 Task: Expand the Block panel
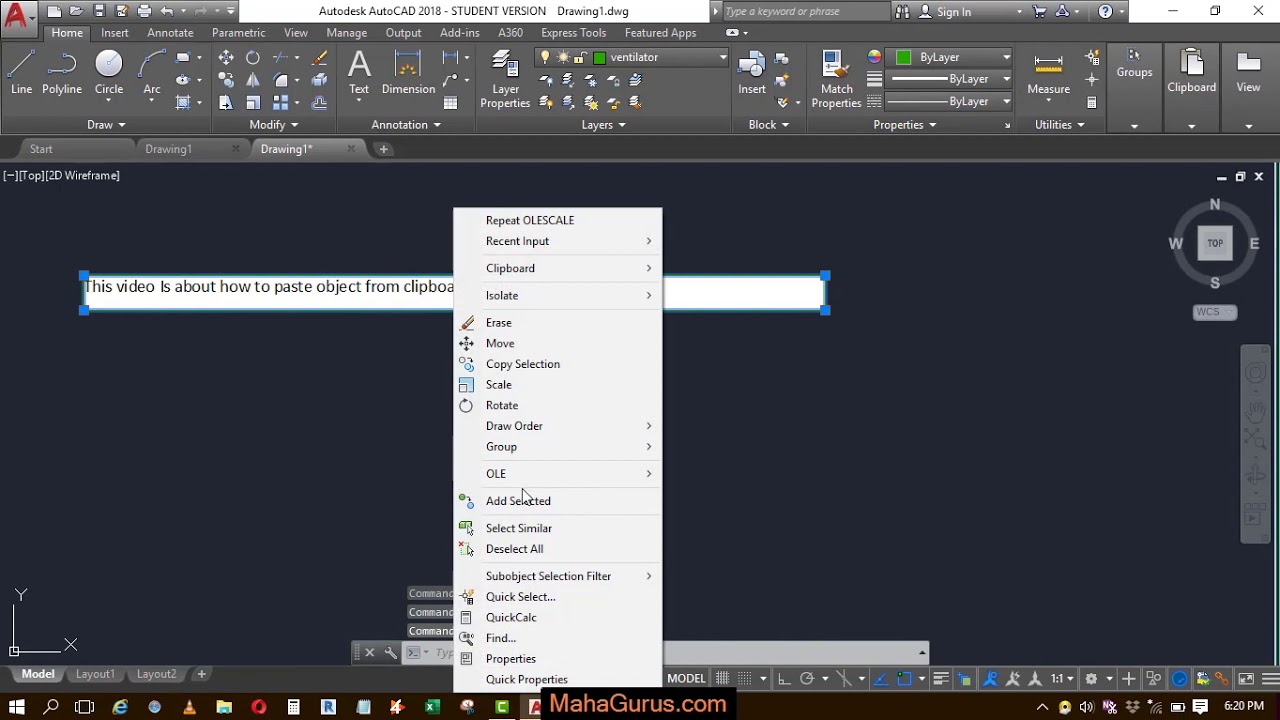tap(768, 125)
